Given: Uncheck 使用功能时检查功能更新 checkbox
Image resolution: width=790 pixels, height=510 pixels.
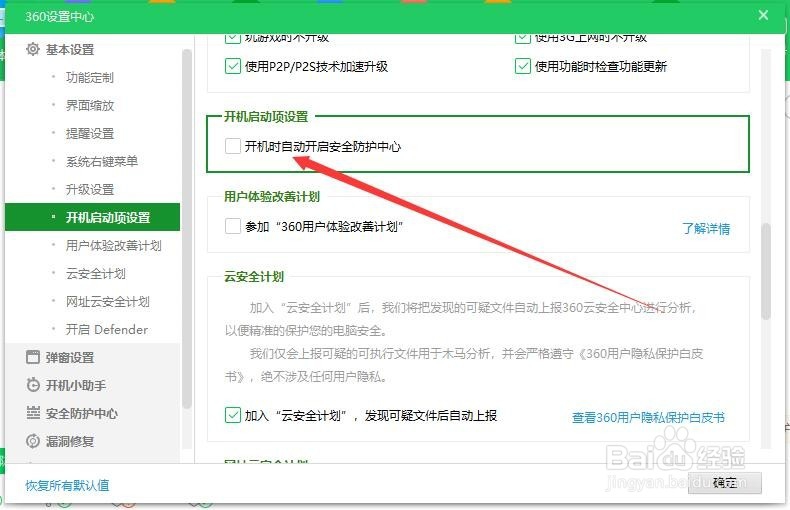Looking at the screenshot, I should click(522, 66).
